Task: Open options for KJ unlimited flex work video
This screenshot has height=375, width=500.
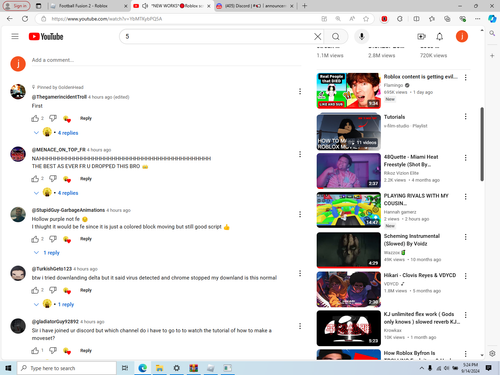Action: click(466, 315)
